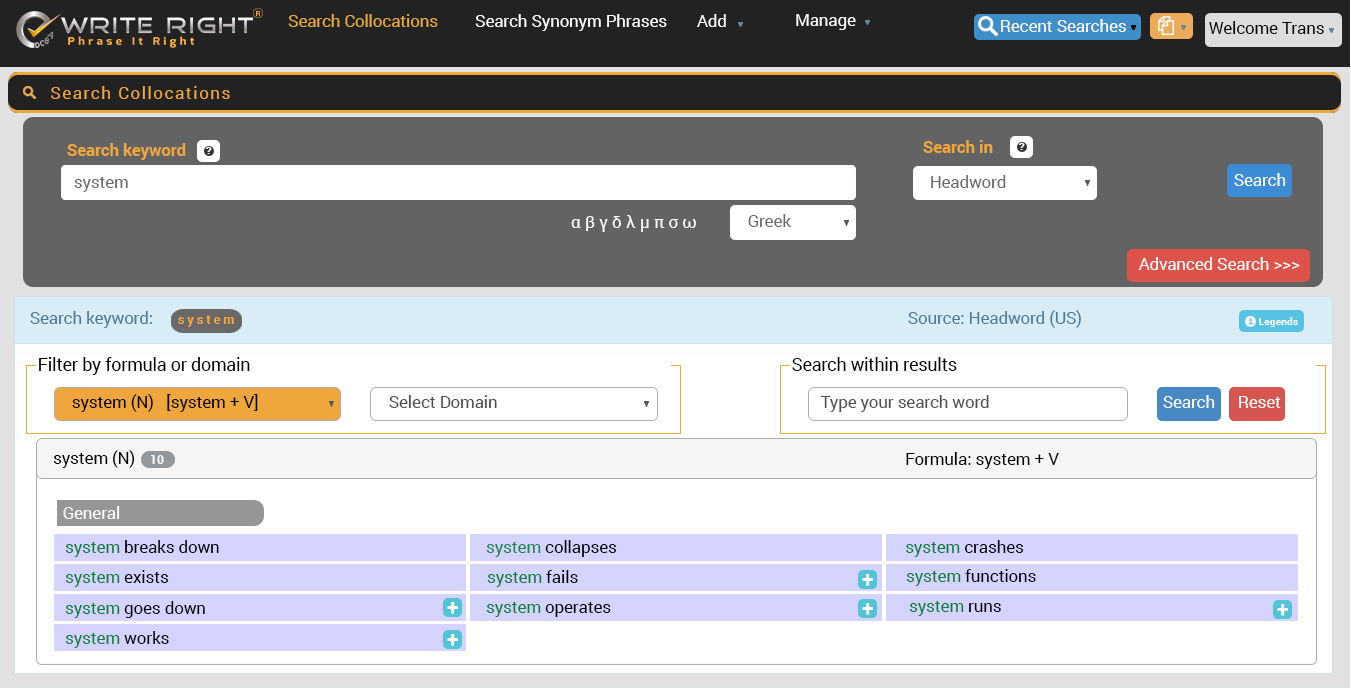The image size is (1351, 688).
Task: Click the red Reset button
Action: coord(1257,403)
